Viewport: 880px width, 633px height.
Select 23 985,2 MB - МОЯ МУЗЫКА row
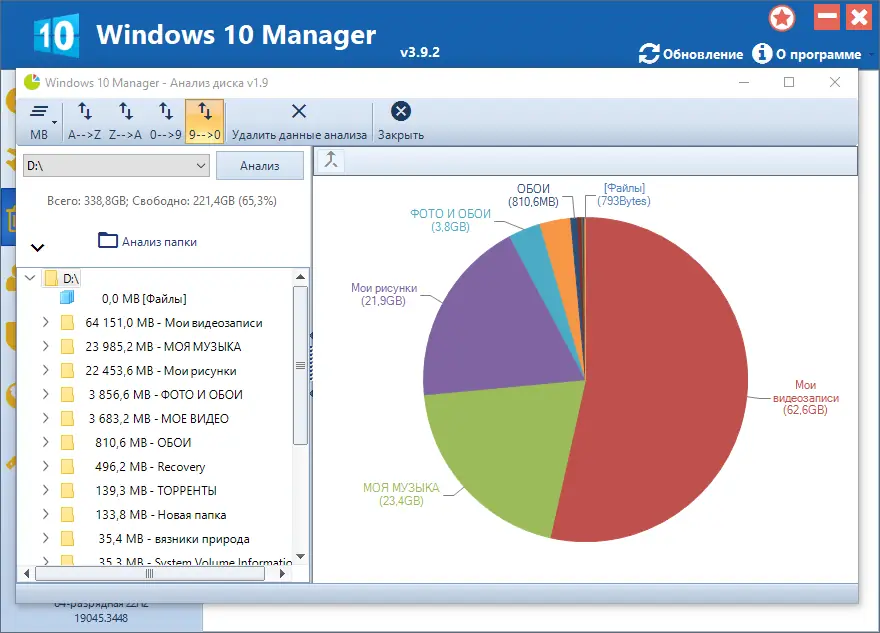point(163,347)
